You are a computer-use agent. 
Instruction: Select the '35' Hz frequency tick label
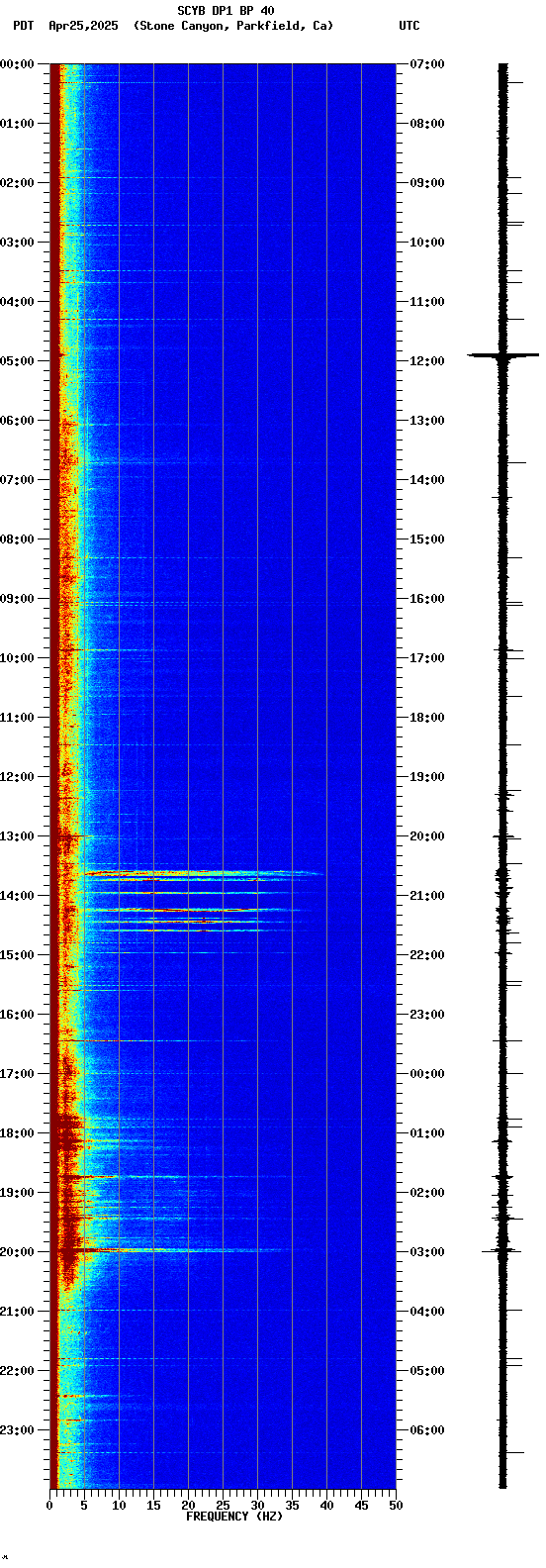[292, 1506]
